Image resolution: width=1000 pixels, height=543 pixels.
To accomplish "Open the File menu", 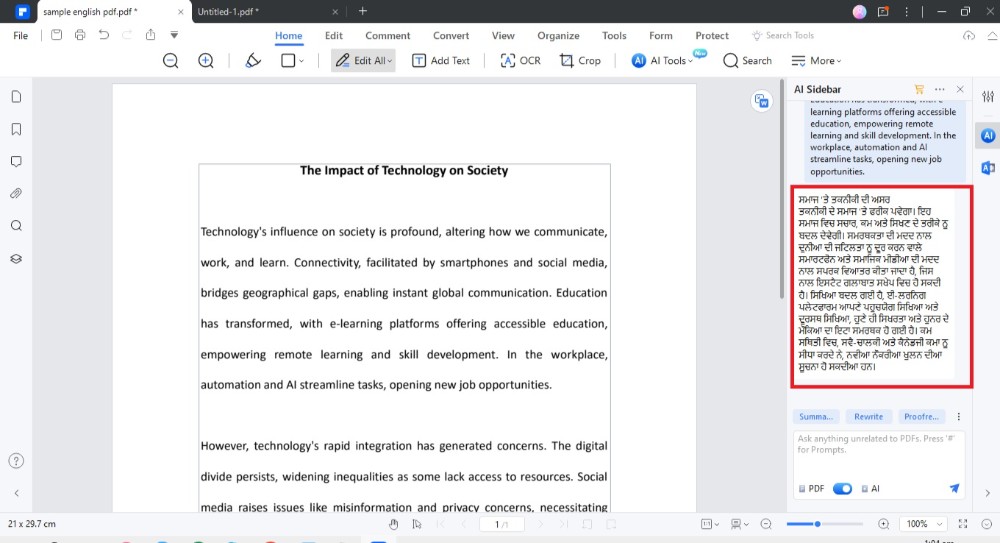I will [20, 36].
